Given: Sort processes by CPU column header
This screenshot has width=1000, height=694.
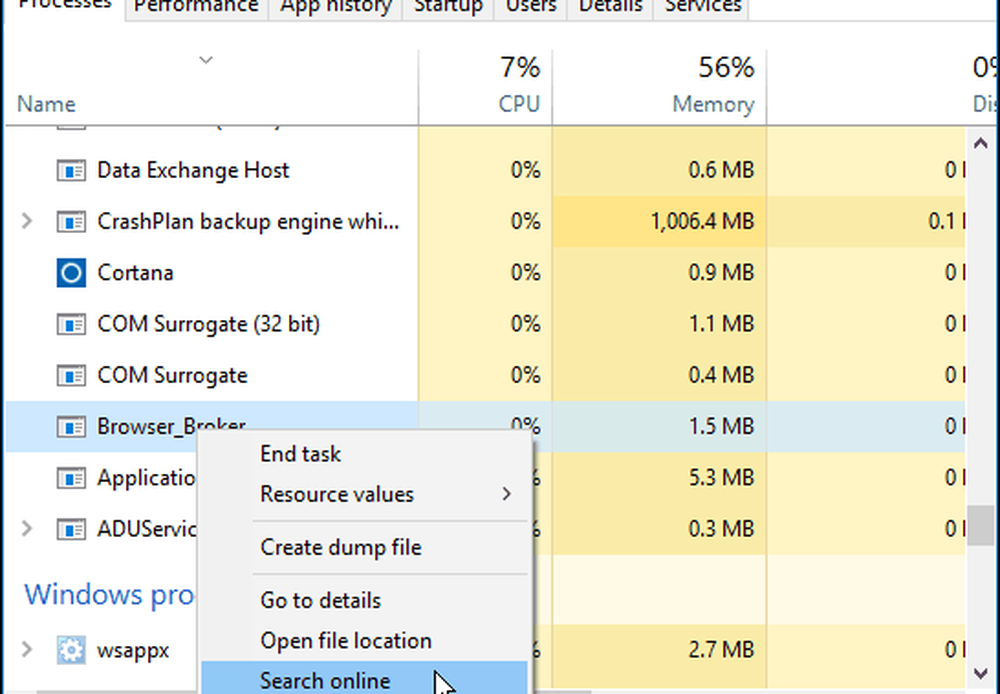Looking at the screenshot, I should point(519,104).
